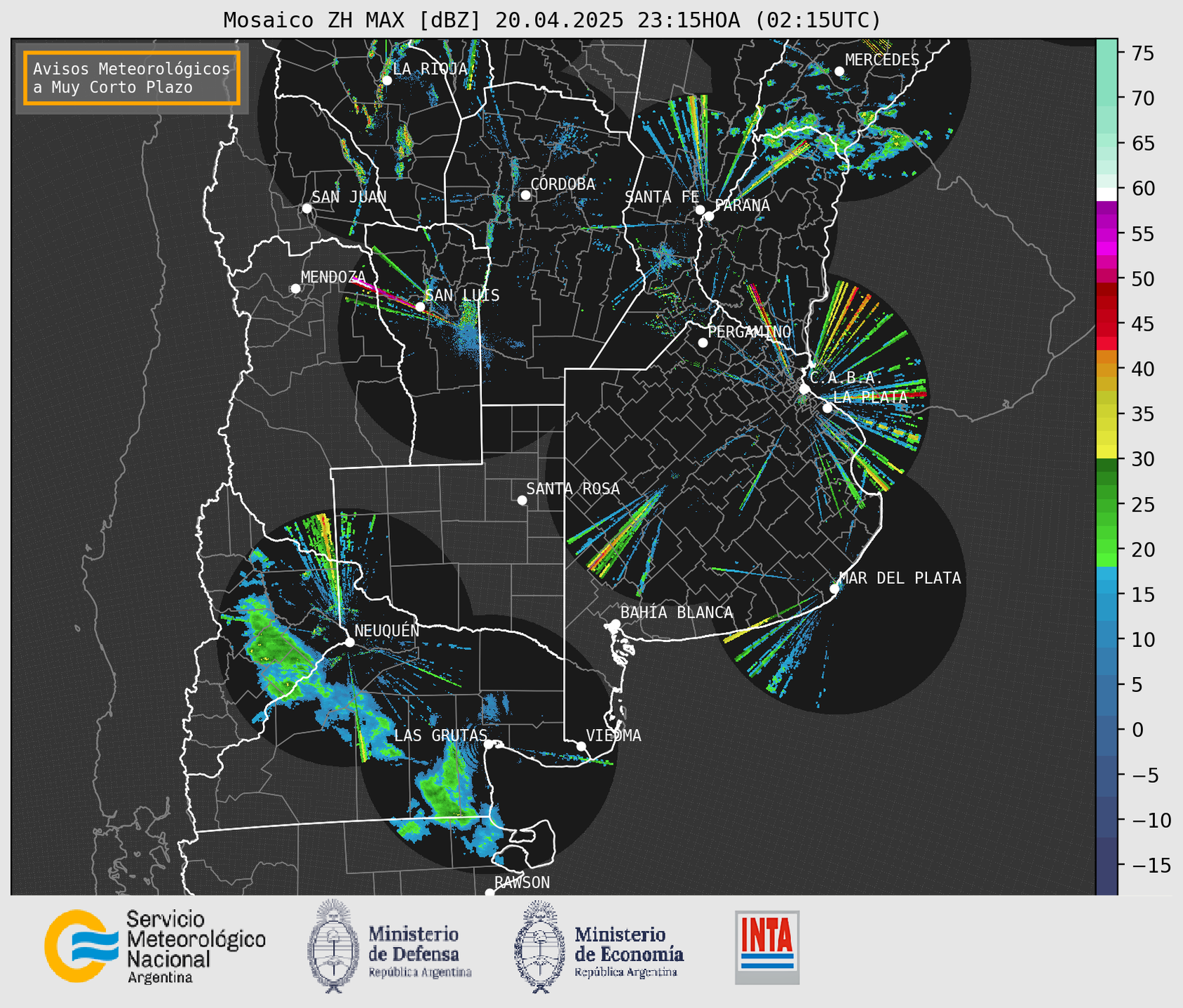The height and width of the screenshot is (1008, 1183).
Task: Click the Viedma city marker dot
Action: 581,746
